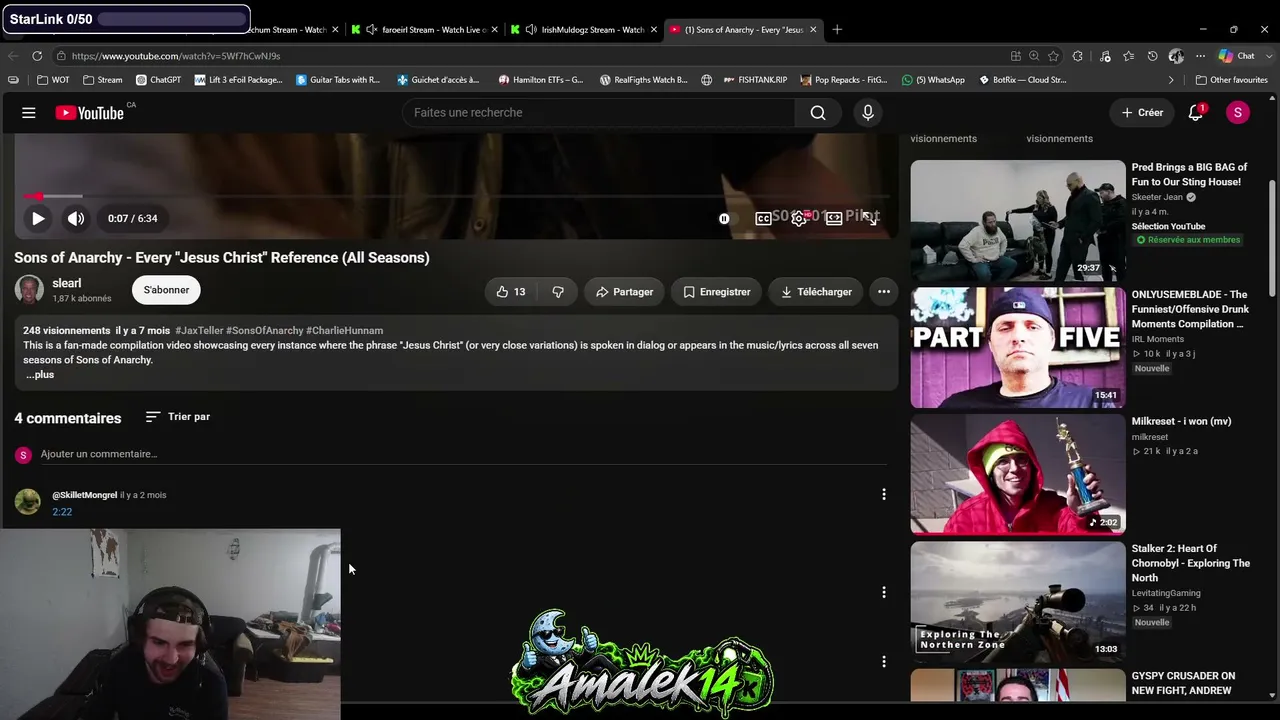Open the #JaxTeller hashtag link
The height and width of the screenshot is (720, 1280).
199,331
